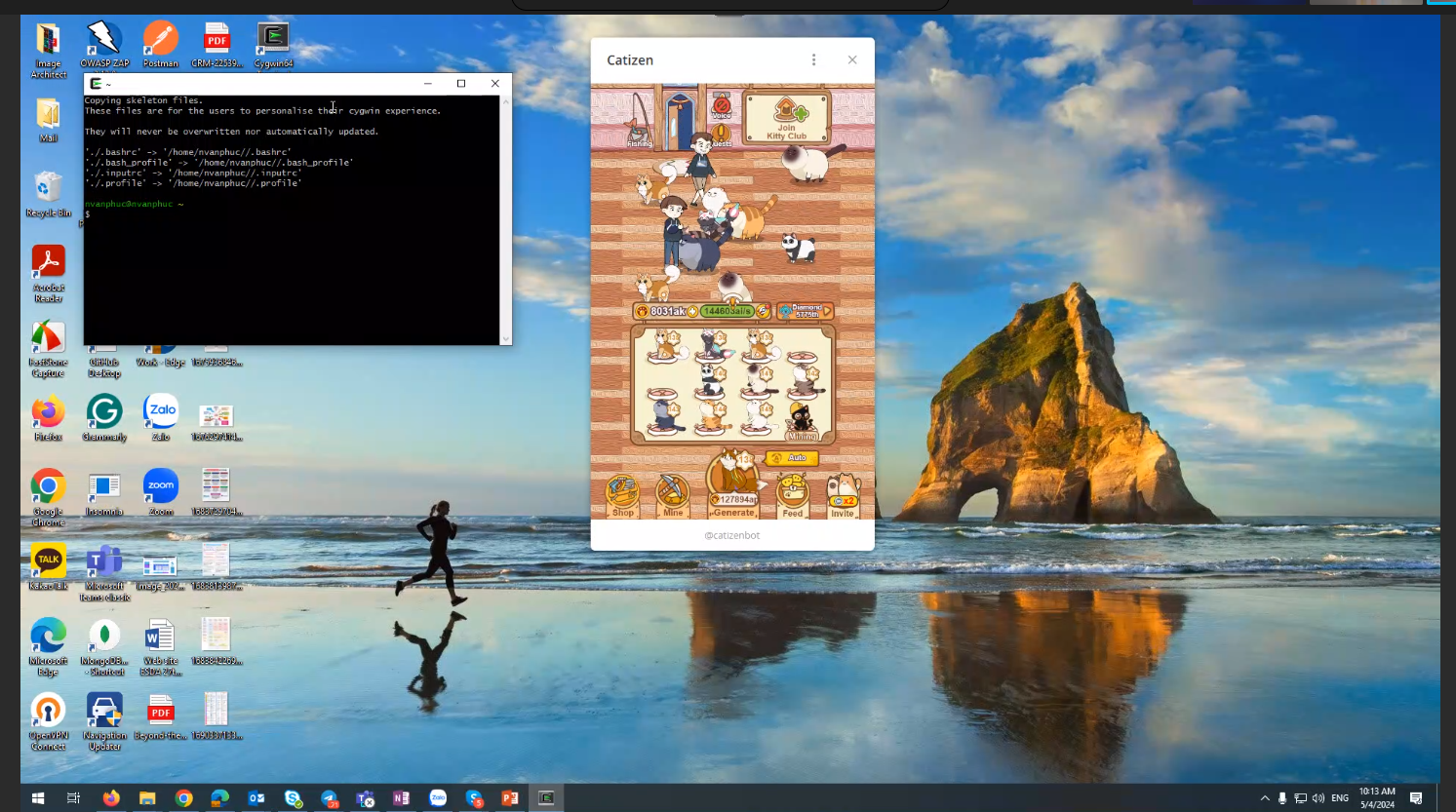
Task: Open notification center in taskbar
Action: tap(1416, 797)
